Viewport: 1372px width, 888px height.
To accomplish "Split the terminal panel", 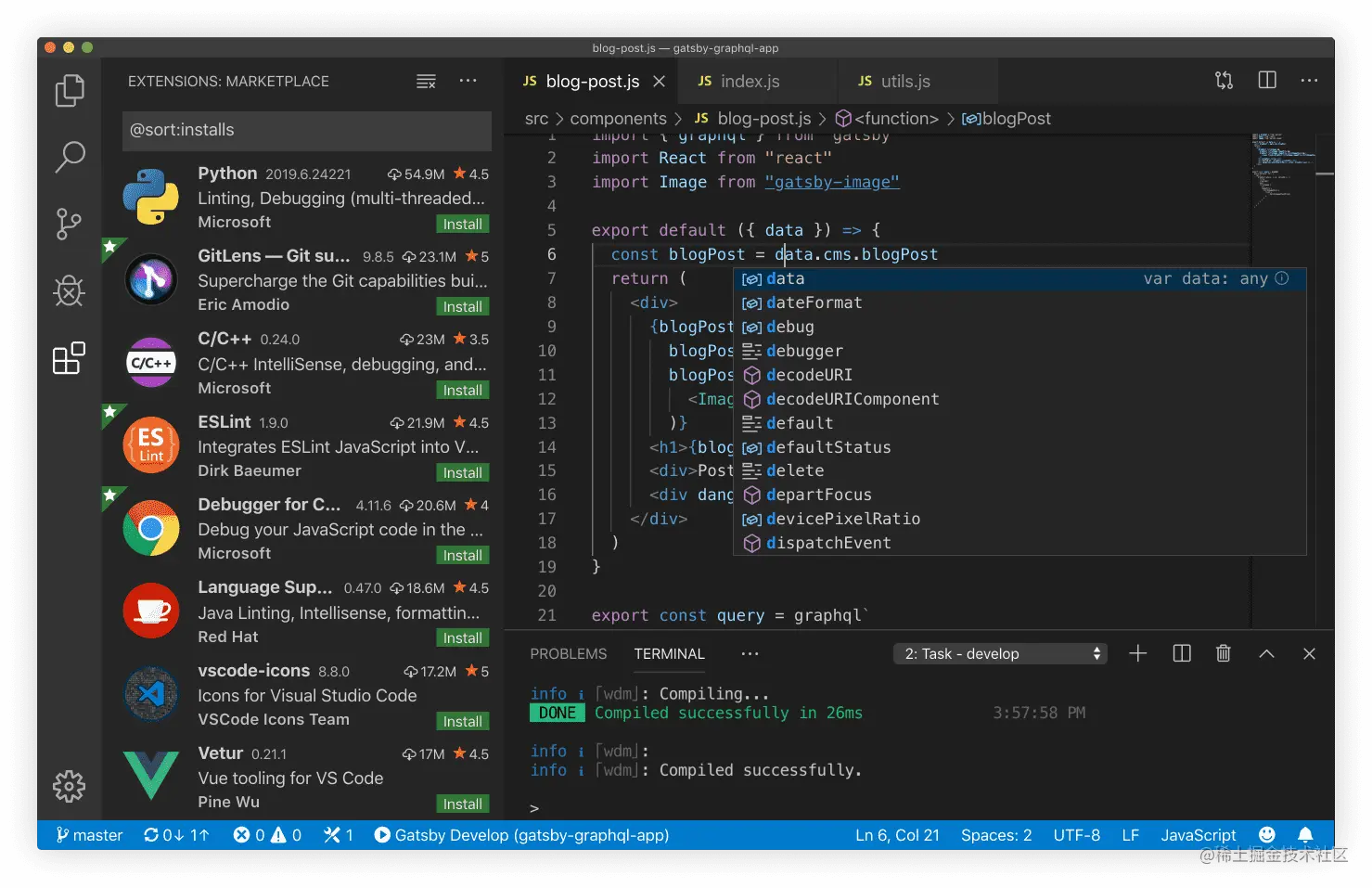I will point(1180,653).
